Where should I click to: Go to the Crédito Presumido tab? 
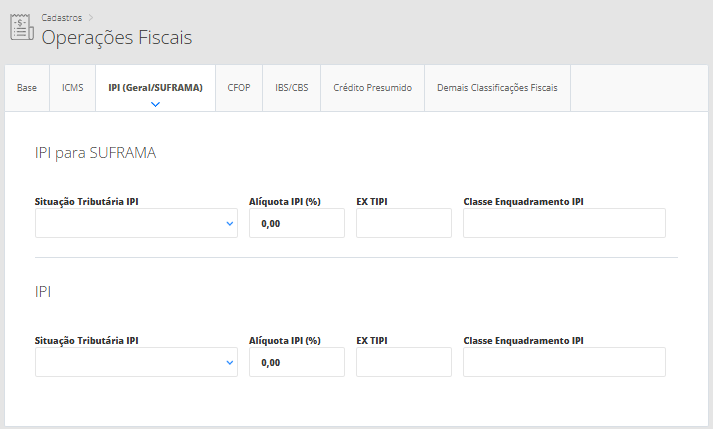click(x=372, y=88)
